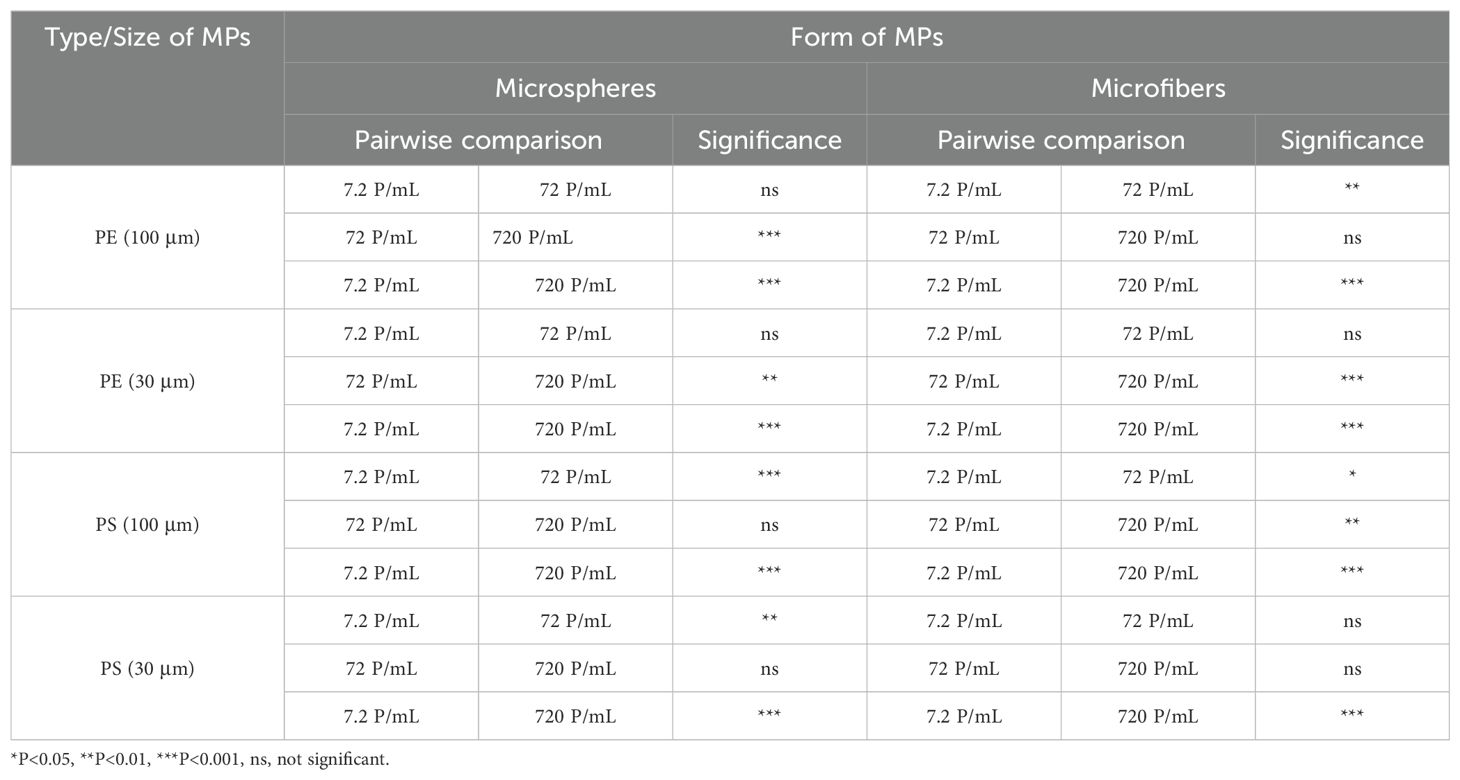Select the PE (100 µm) row label

tap(147, 238)
